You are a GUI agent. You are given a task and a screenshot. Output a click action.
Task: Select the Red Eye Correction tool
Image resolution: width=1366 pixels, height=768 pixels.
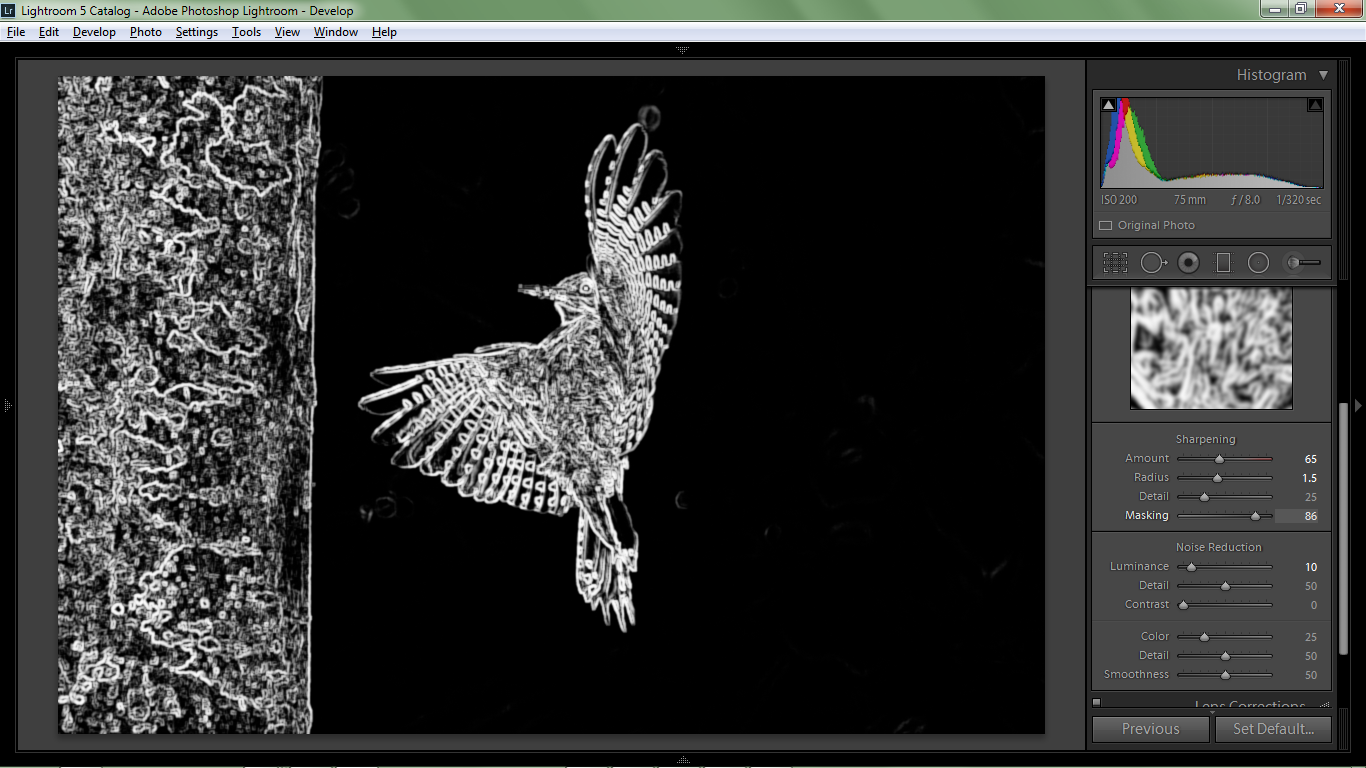click(1188, 263)
